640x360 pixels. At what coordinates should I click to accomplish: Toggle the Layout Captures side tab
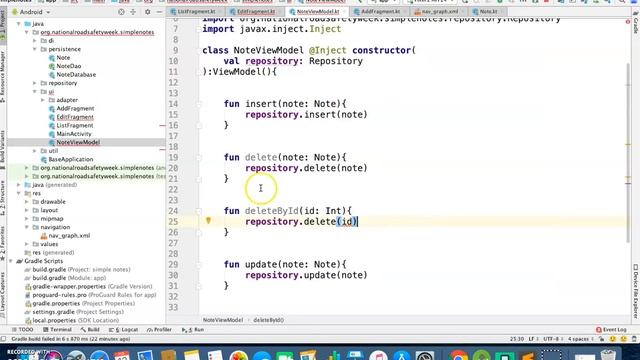tap(3, 295)
